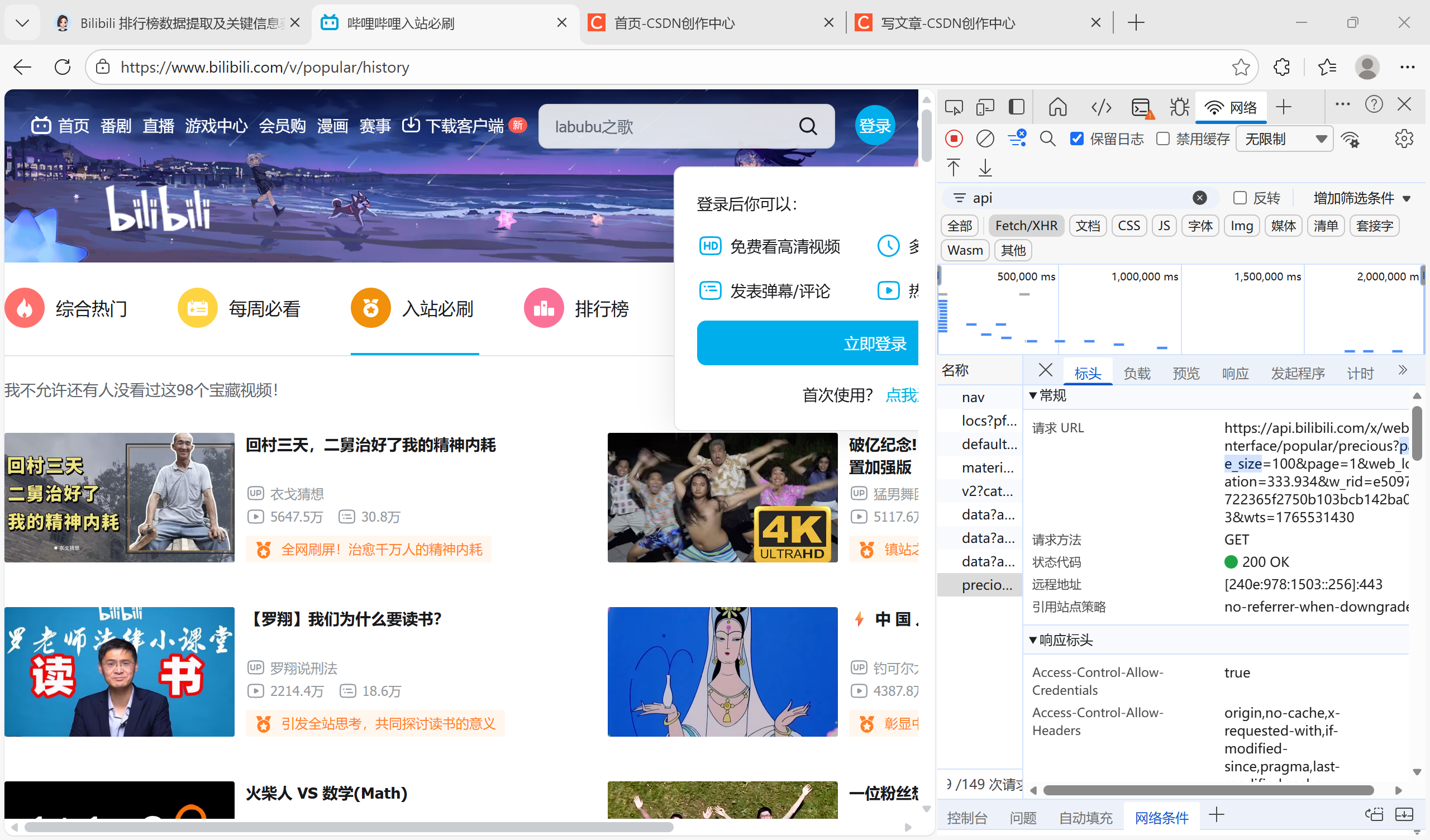Screen dimensions: 1430x840
Task: Click the record network log button
Action: click(x=954, y=139)
